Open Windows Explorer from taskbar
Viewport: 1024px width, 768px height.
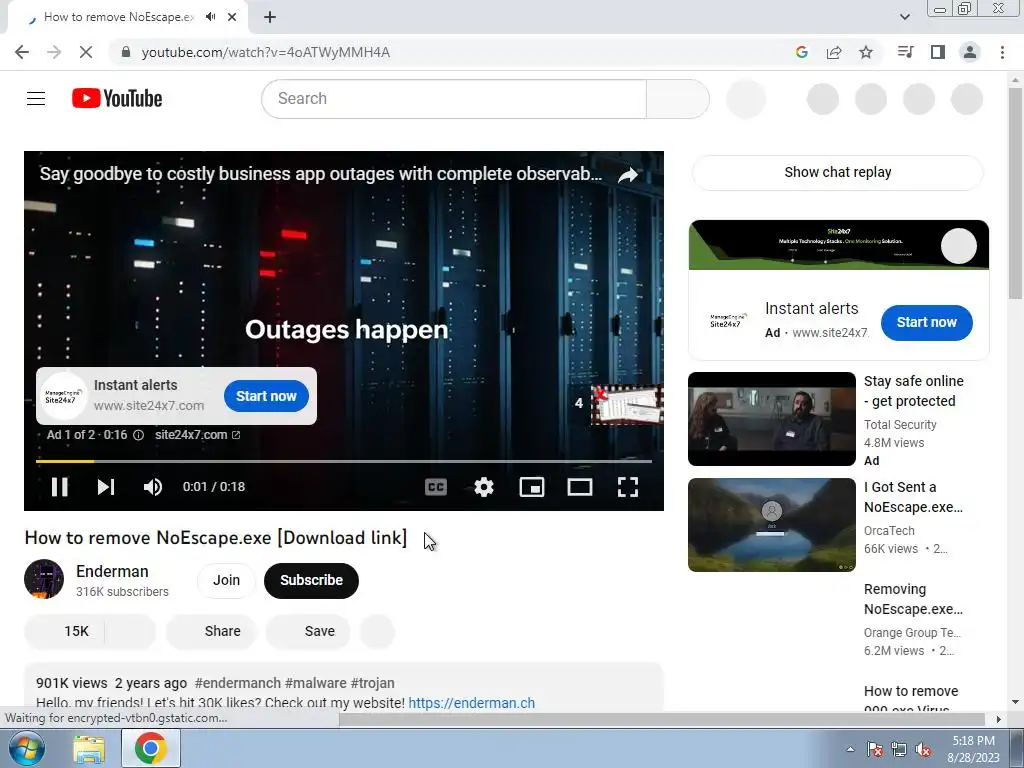tap(89, 749)
